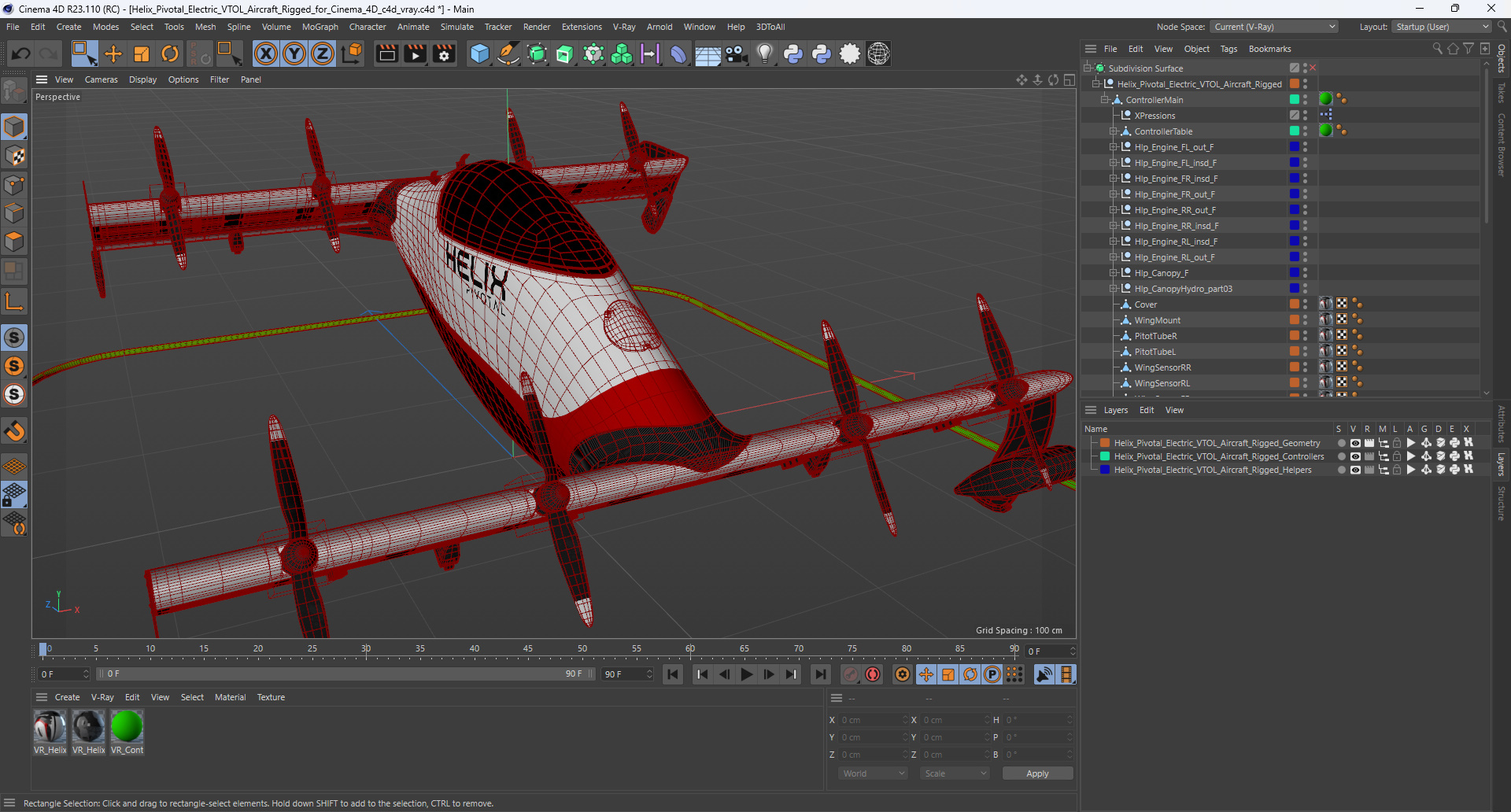Switch to Content Browser side tab
1511x812 pixels.
1502,145
